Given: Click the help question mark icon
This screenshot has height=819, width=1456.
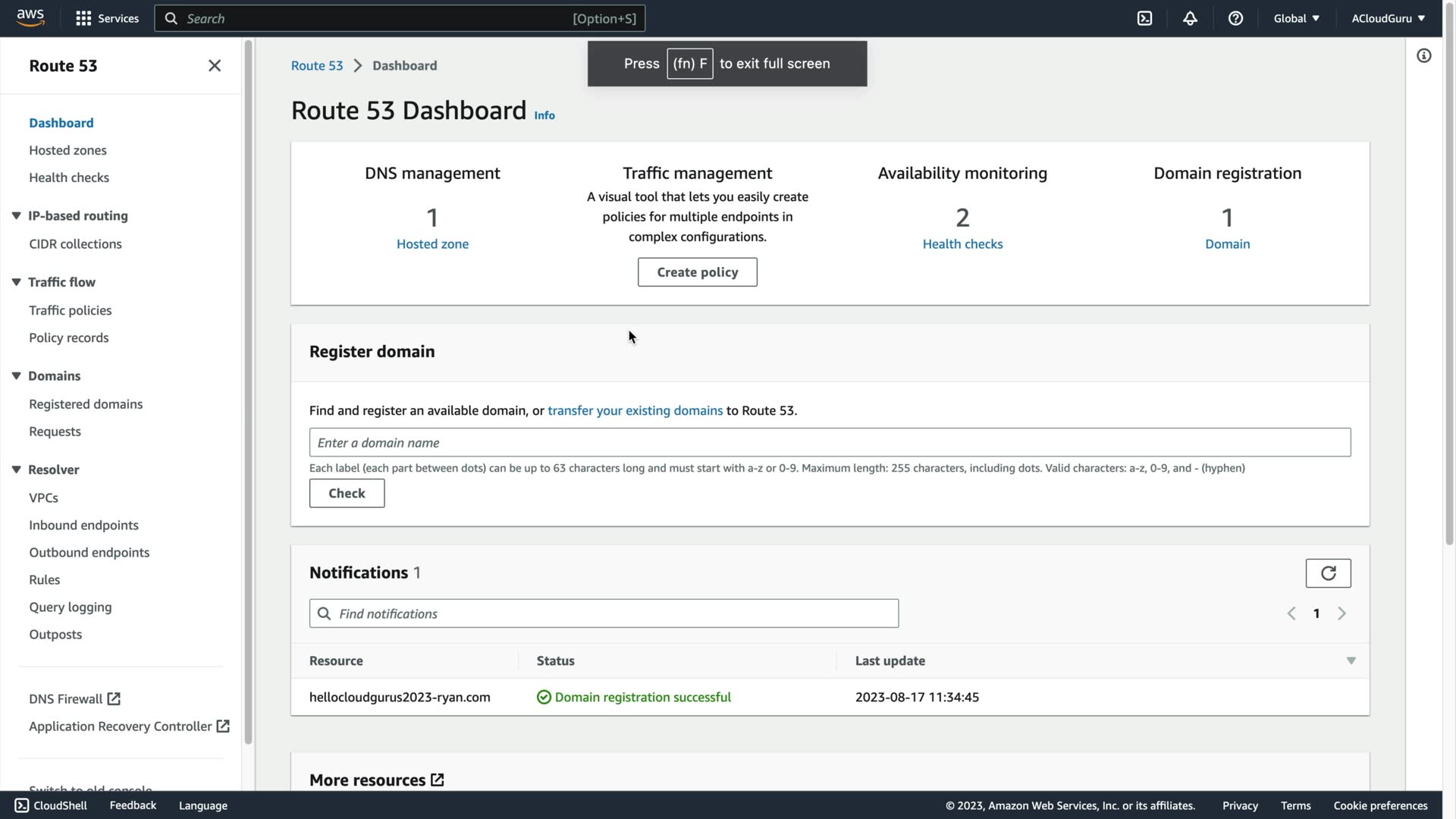Looking at the screenshot, I should [x=1235, y=18].
